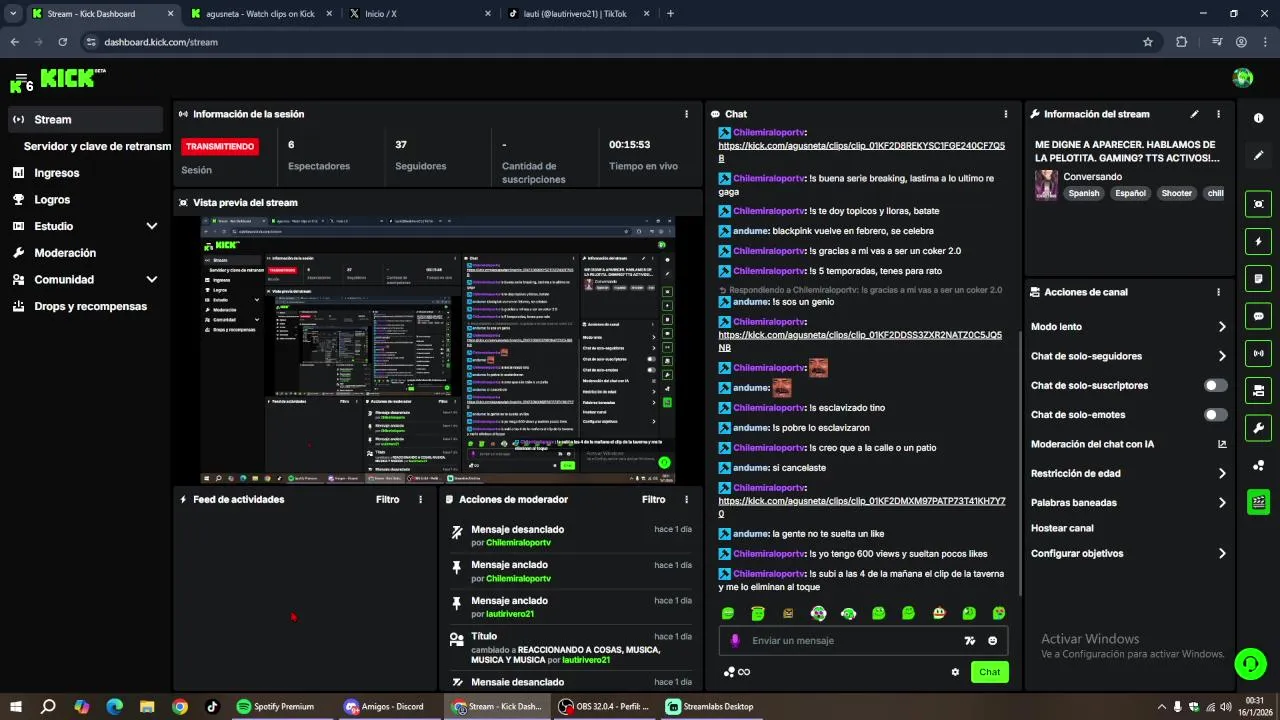1280x720 pixels.
Task: Open the clip_01KF2DMXM97PATP73T41KH7Y70 link in chat
Action: (861, 507)
